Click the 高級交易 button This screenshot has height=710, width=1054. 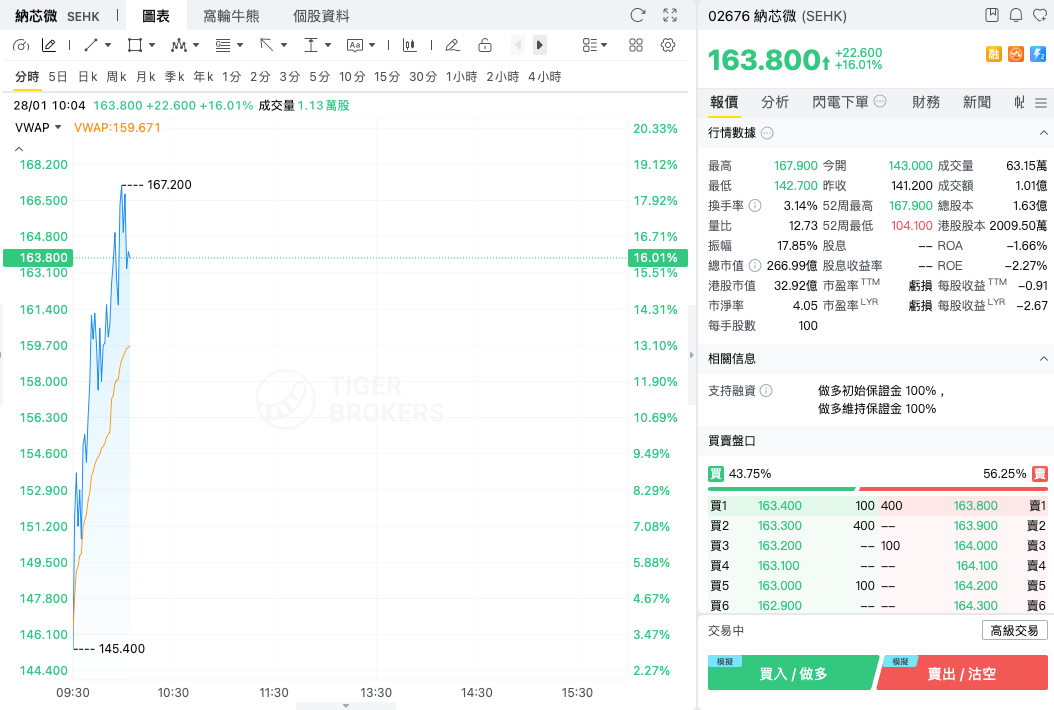(x=1015, y=630)
